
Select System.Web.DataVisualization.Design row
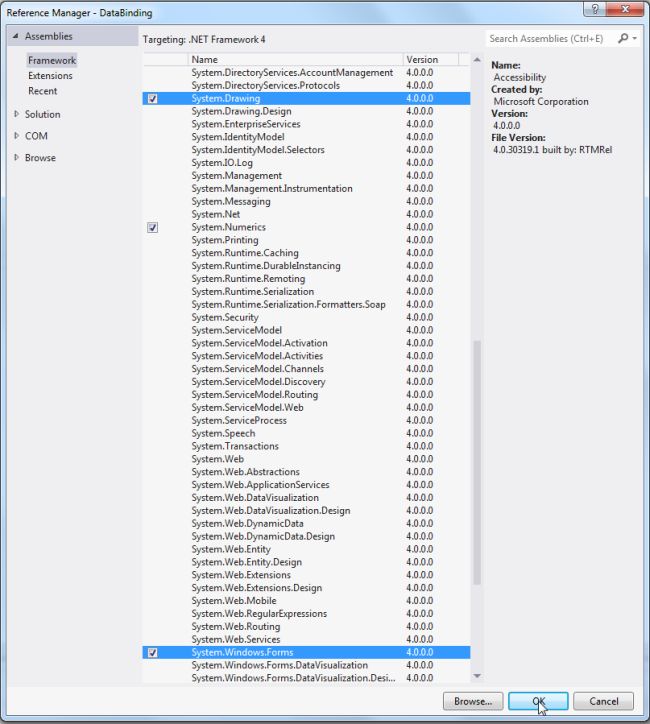pos(306,511)
